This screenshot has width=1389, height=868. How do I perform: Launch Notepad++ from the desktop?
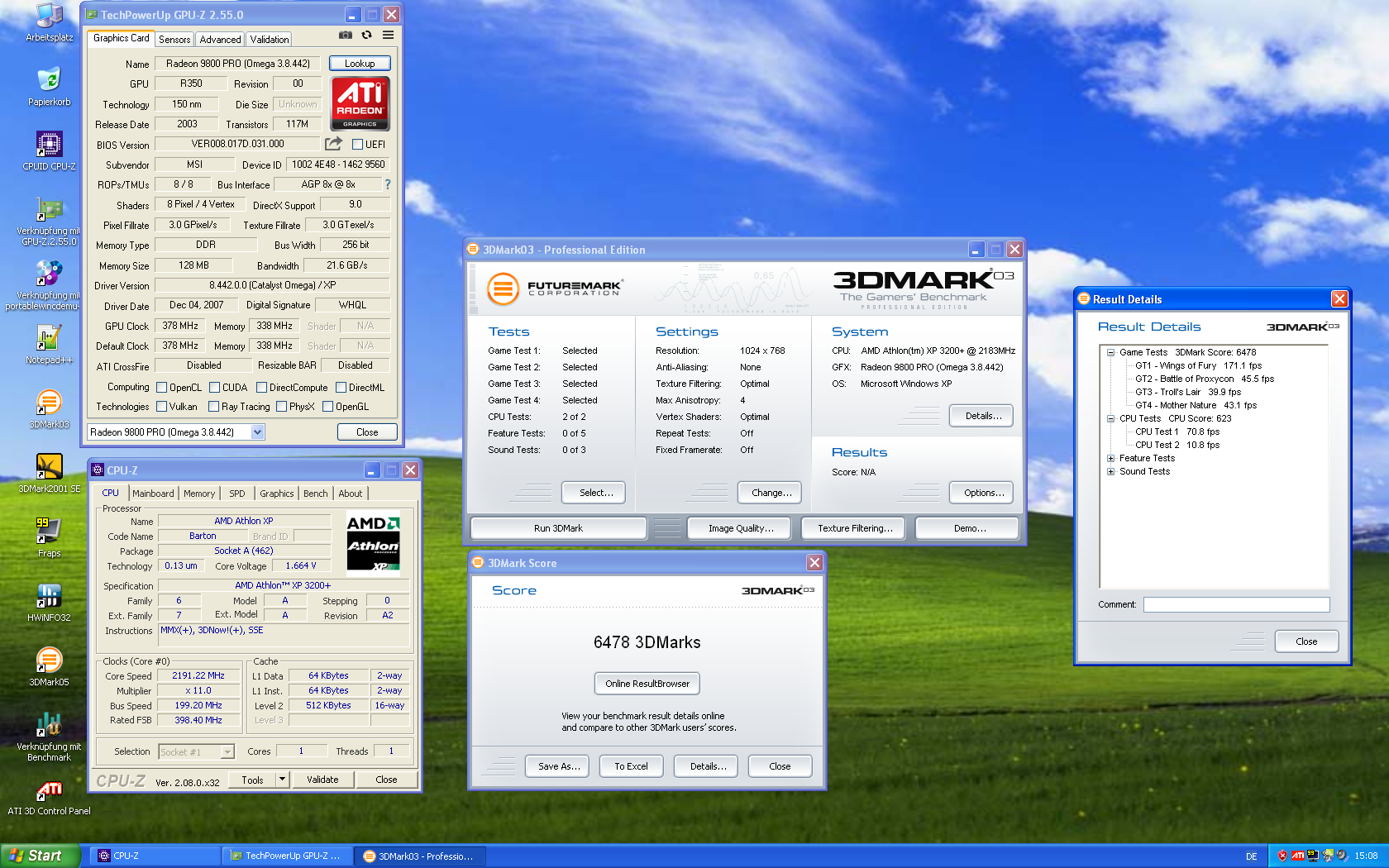[50, 345]
